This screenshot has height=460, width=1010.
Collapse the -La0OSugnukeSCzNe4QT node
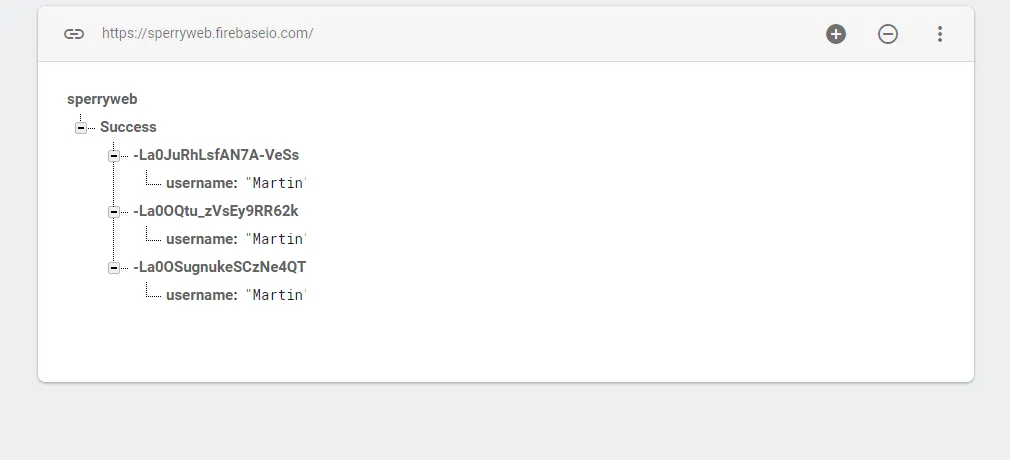114,267
